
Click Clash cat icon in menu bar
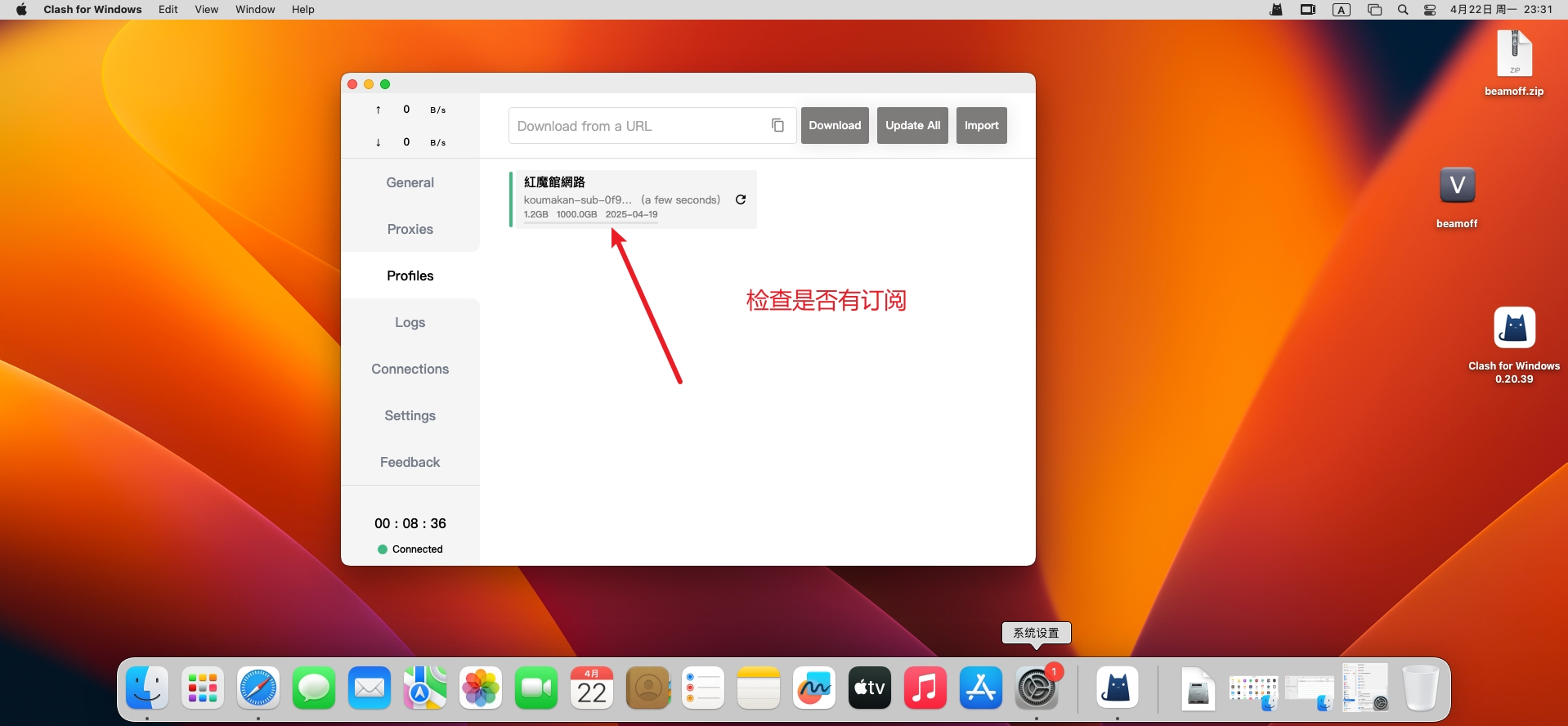coord(1276,10)
